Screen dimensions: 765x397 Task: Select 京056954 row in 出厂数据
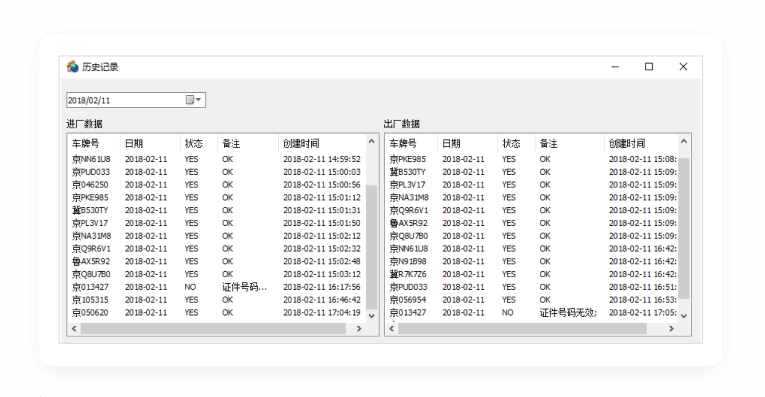click(x=532, y=299)
